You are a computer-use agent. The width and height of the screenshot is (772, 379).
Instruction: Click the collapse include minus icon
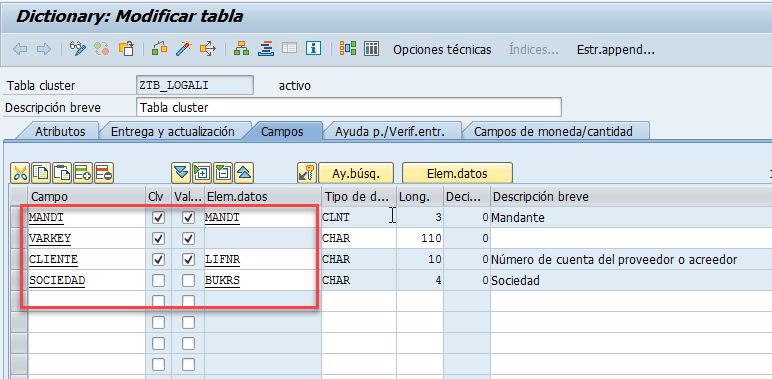[x=223, y=173]
